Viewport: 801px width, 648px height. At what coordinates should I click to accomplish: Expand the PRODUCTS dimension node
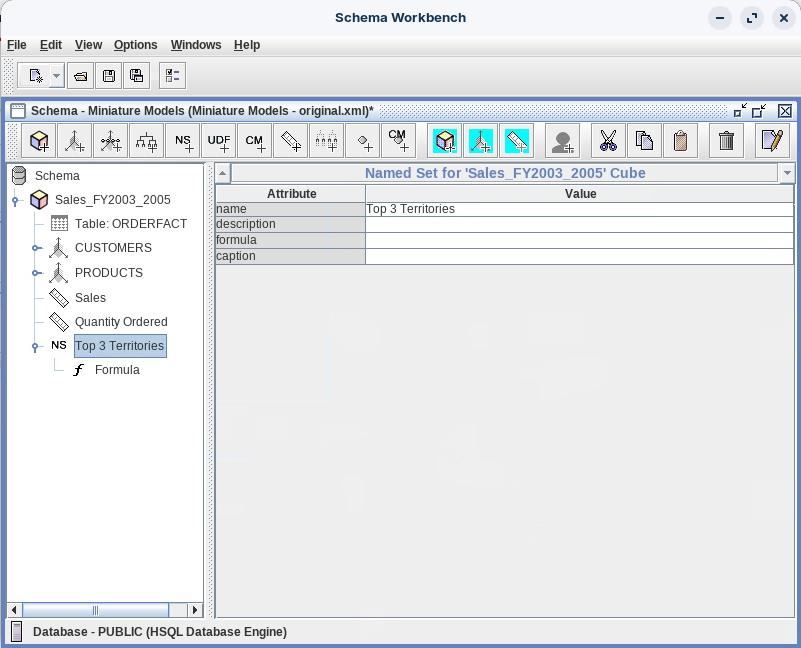(x=36, y=273)
